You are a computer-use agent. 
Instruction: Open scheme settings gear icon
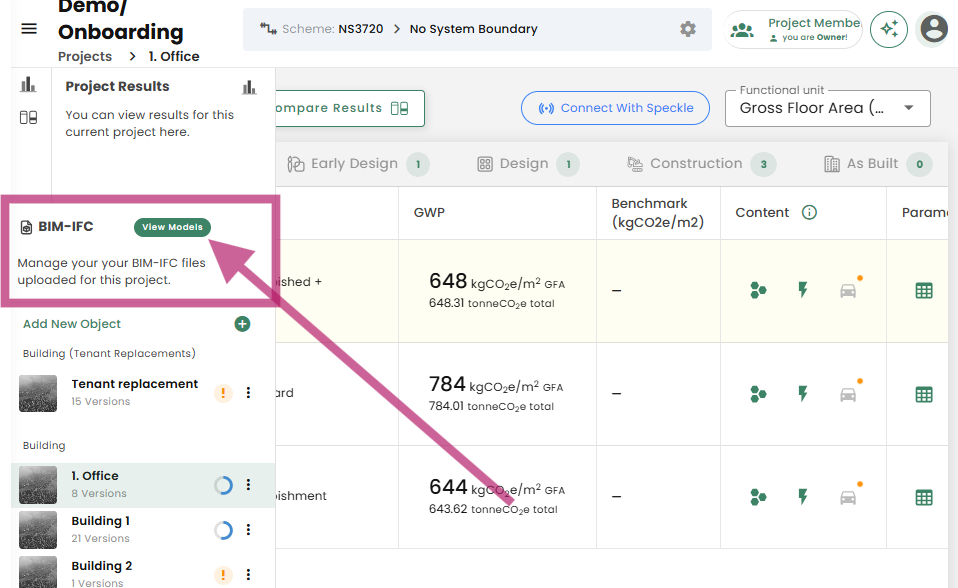coord(688,29)
